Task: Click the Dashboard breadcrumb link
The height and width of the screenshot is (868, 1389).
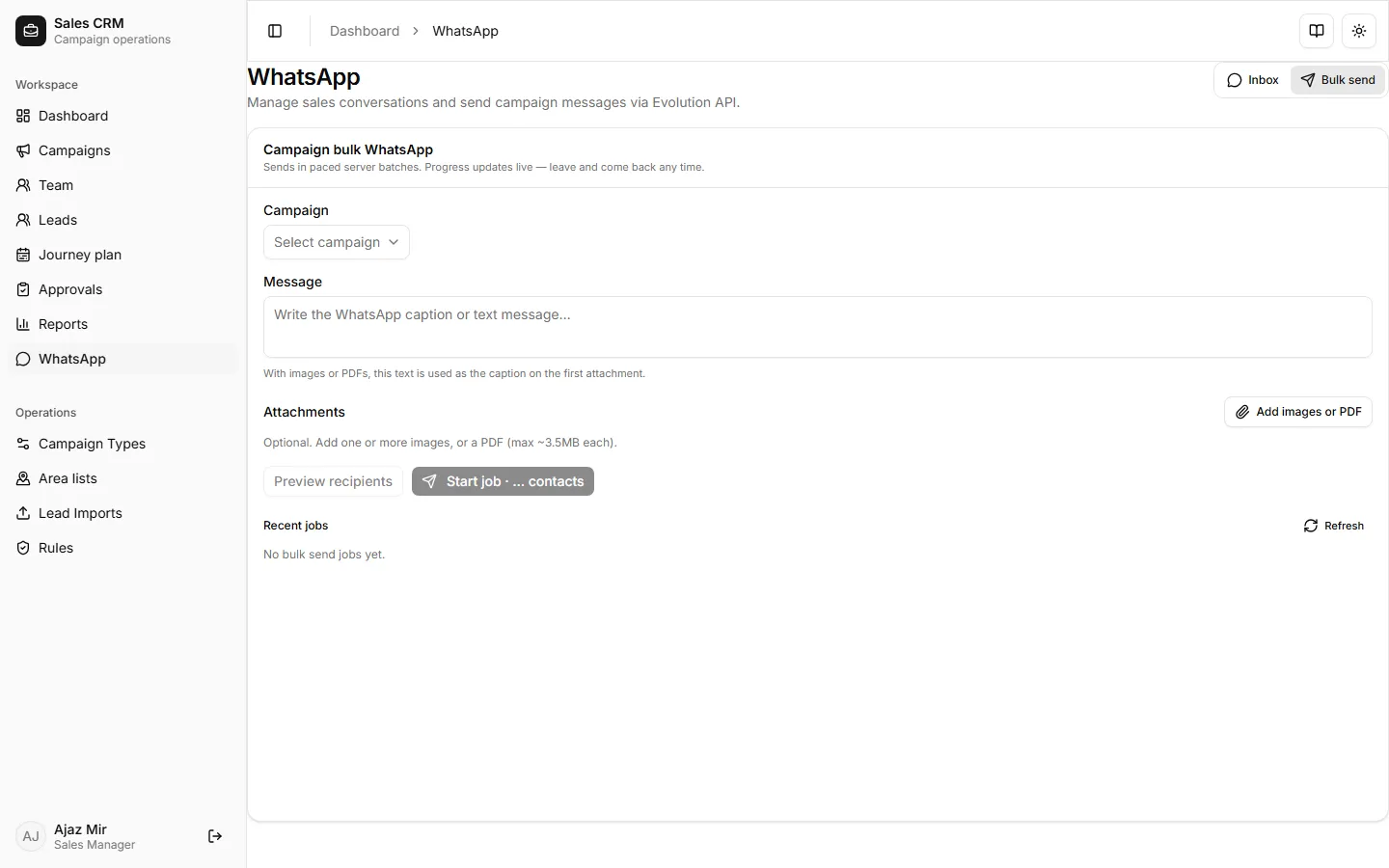Action: click(365, 31)
